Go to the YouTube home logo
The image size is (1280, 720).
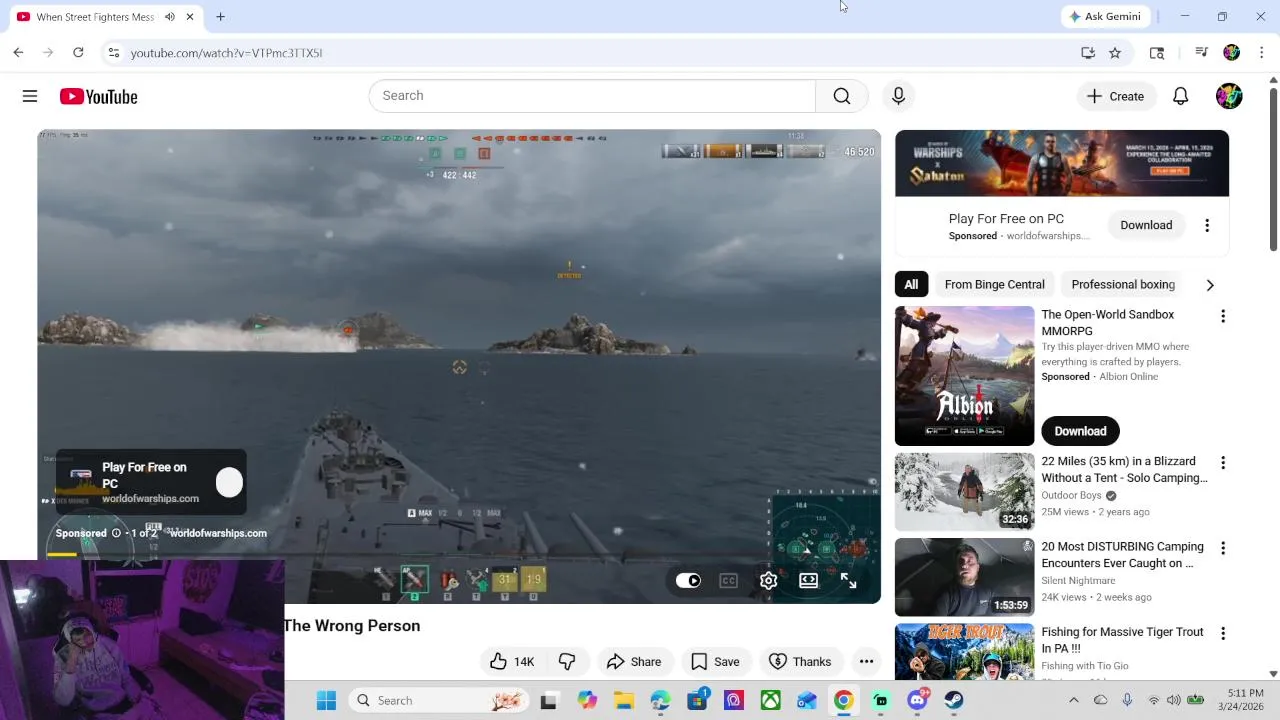[x=98, y=96]
